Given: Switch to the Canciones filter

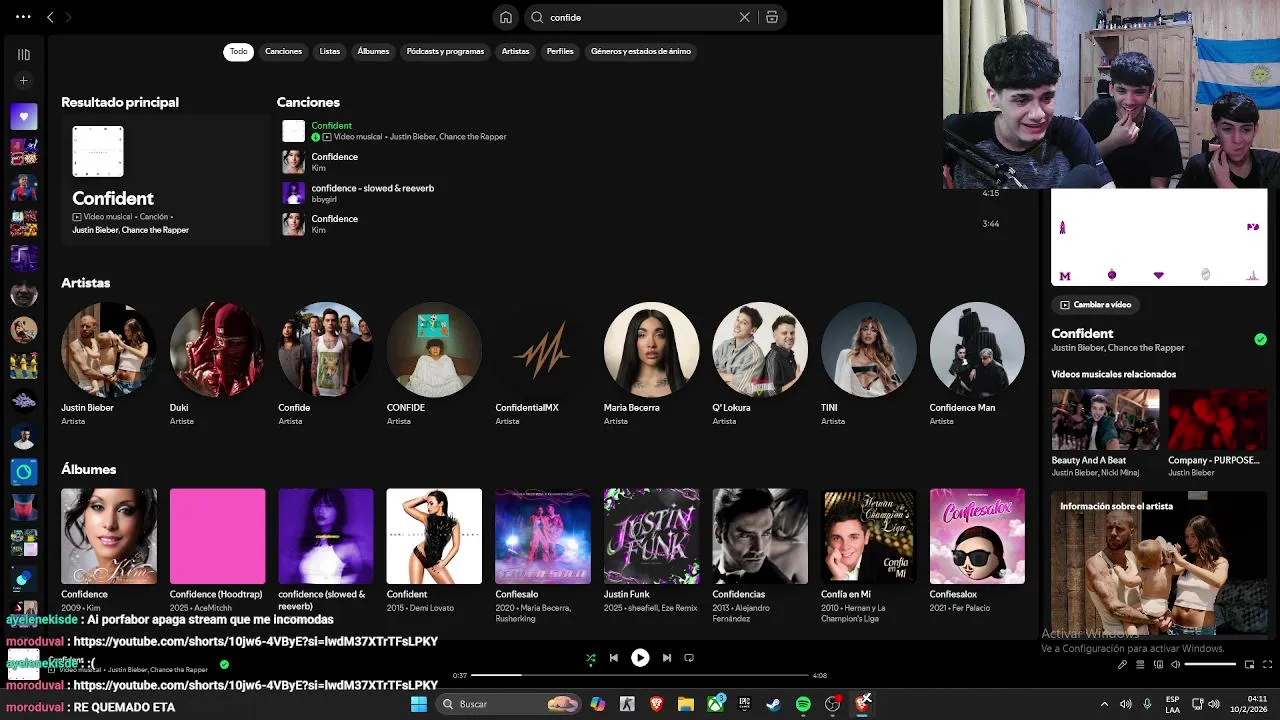Looking at the screenshot, I should point(283,51).
